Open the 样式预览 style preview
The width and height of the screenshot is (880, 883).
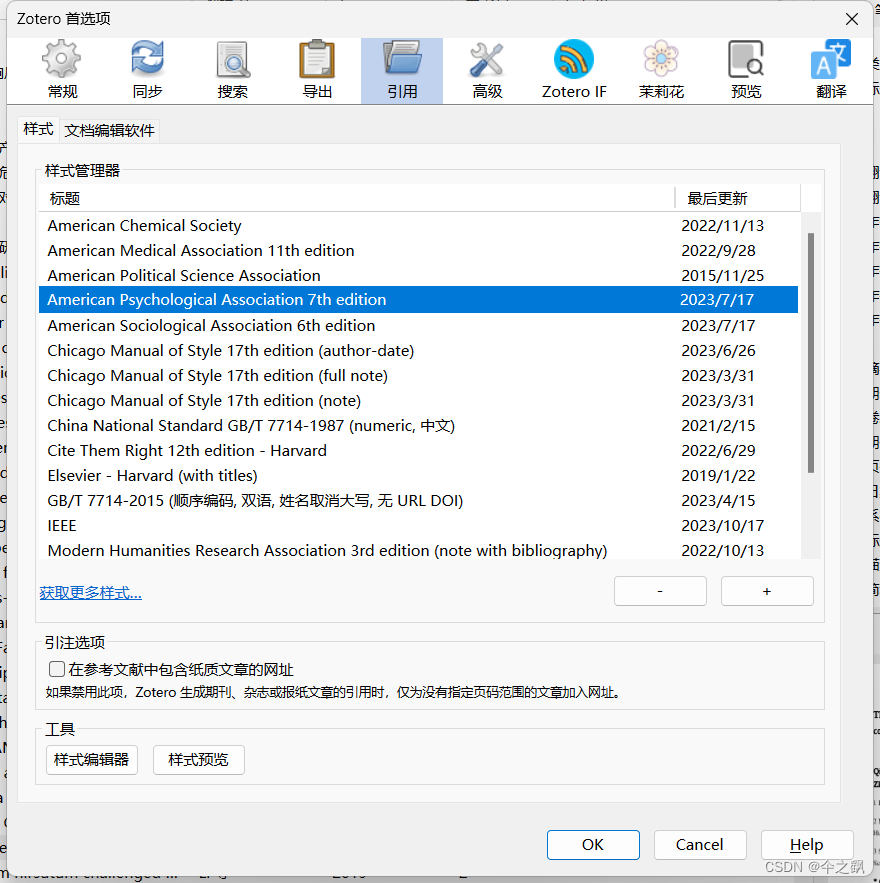(x=199, y=760)
